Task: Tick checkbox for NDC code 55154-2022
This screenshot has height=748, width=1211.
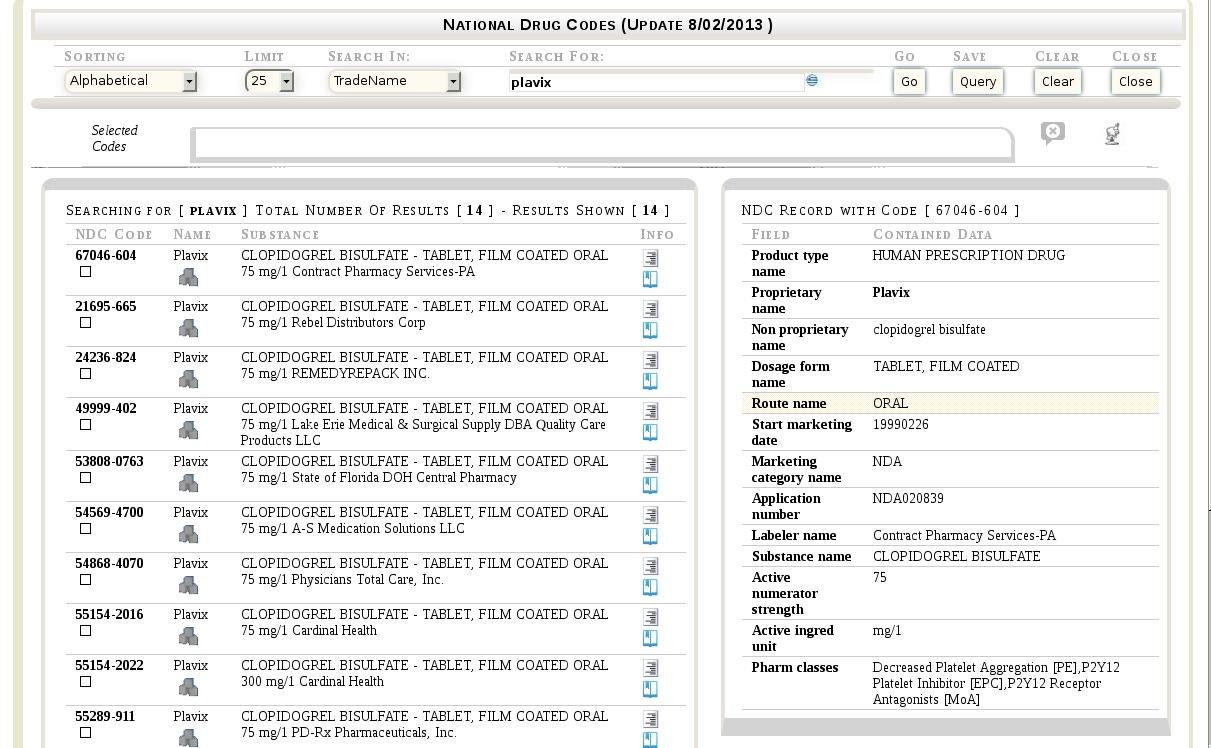Action: click(85, 682)
